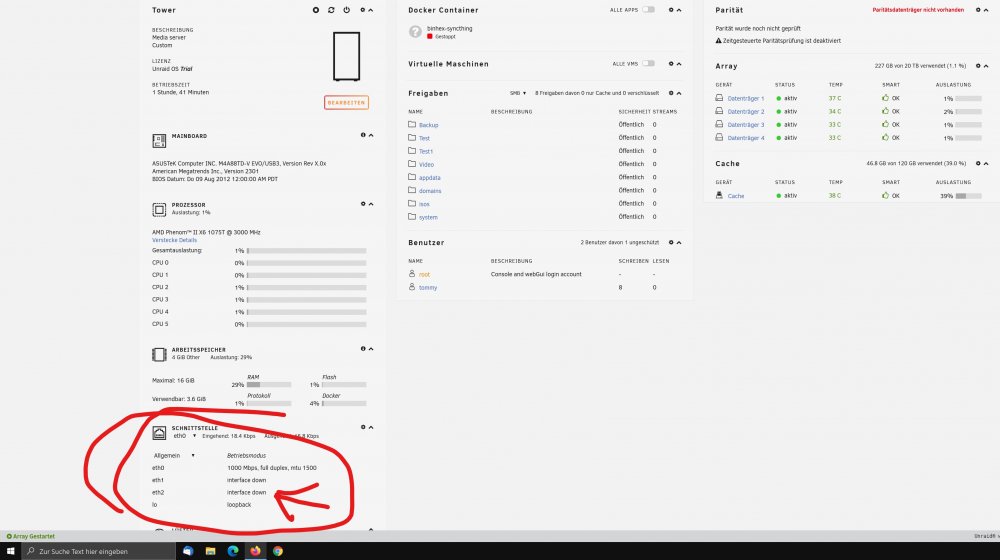Collapse the Prozessor section chevron
The width and height of the screenshot is (1000, 560).
[371, 204]
